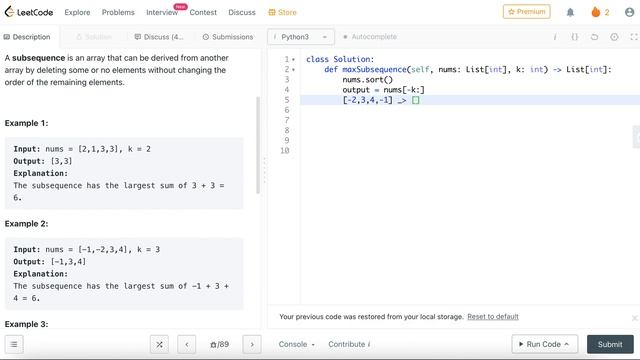This screenshot has width=640, height=360.
Task: Go to the previous problem
Action: pos(187,344)
